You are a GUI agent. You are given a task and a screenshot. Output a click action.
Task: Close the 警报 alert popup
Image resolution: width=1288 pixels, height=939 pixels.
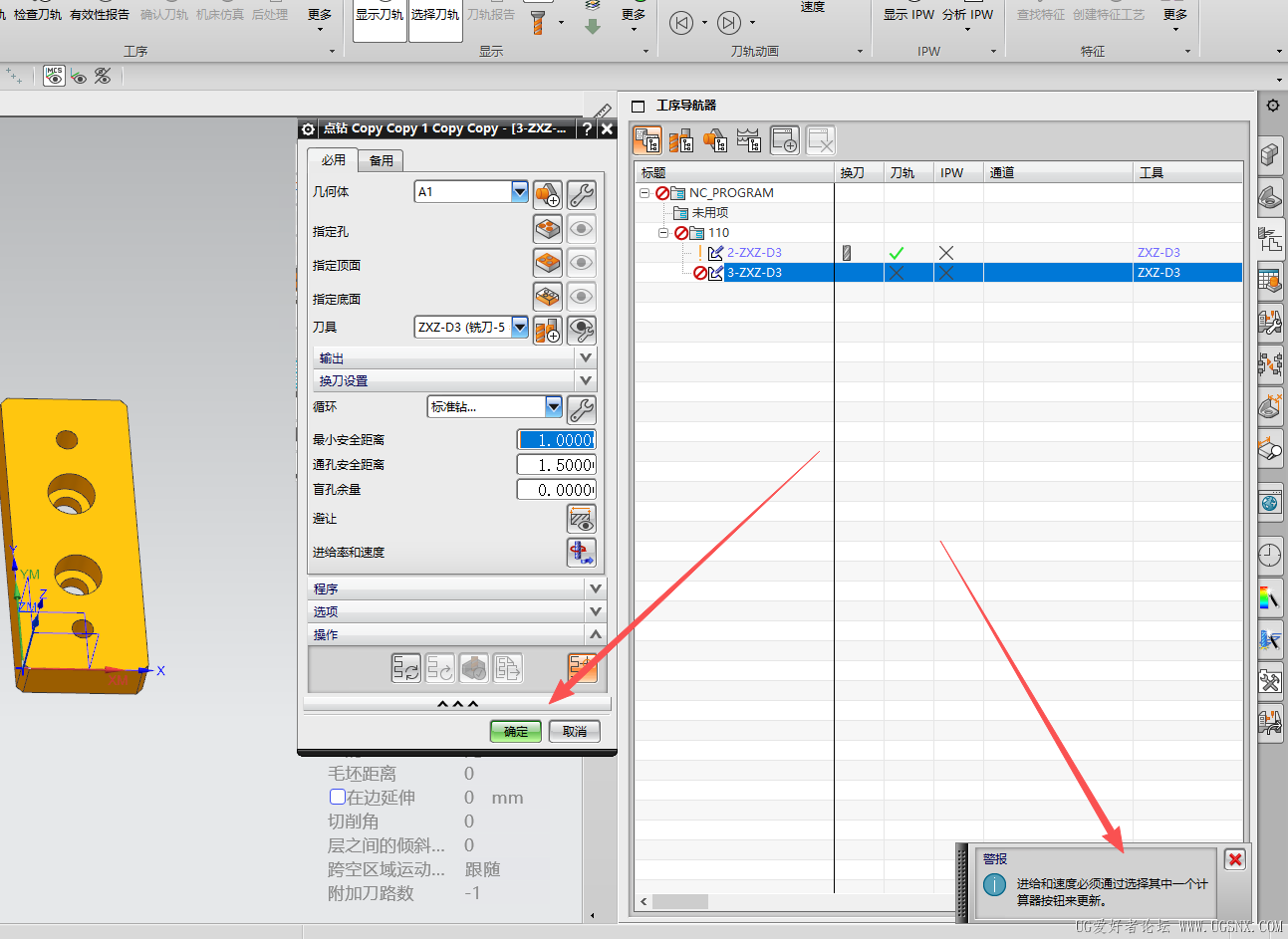1235,859
